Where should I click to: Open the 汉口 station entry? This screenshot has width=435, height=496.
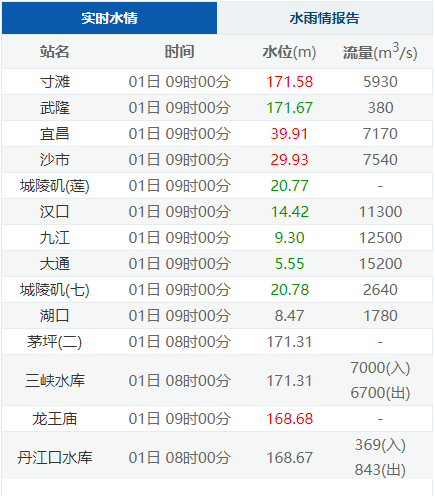pos(55,212)
